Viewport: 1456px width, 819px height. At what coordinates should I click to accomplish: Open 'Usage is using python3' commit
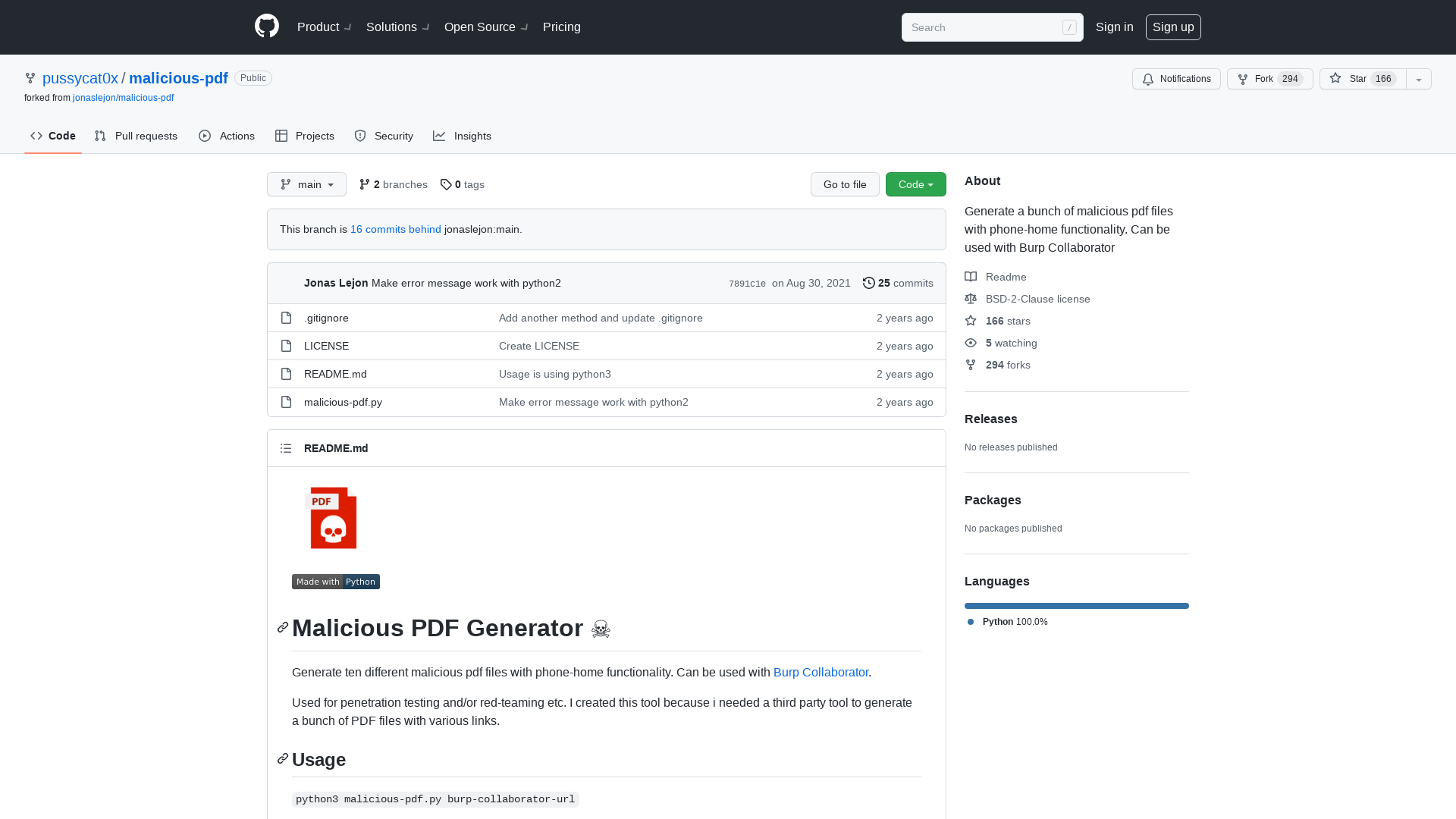point(555,374)
